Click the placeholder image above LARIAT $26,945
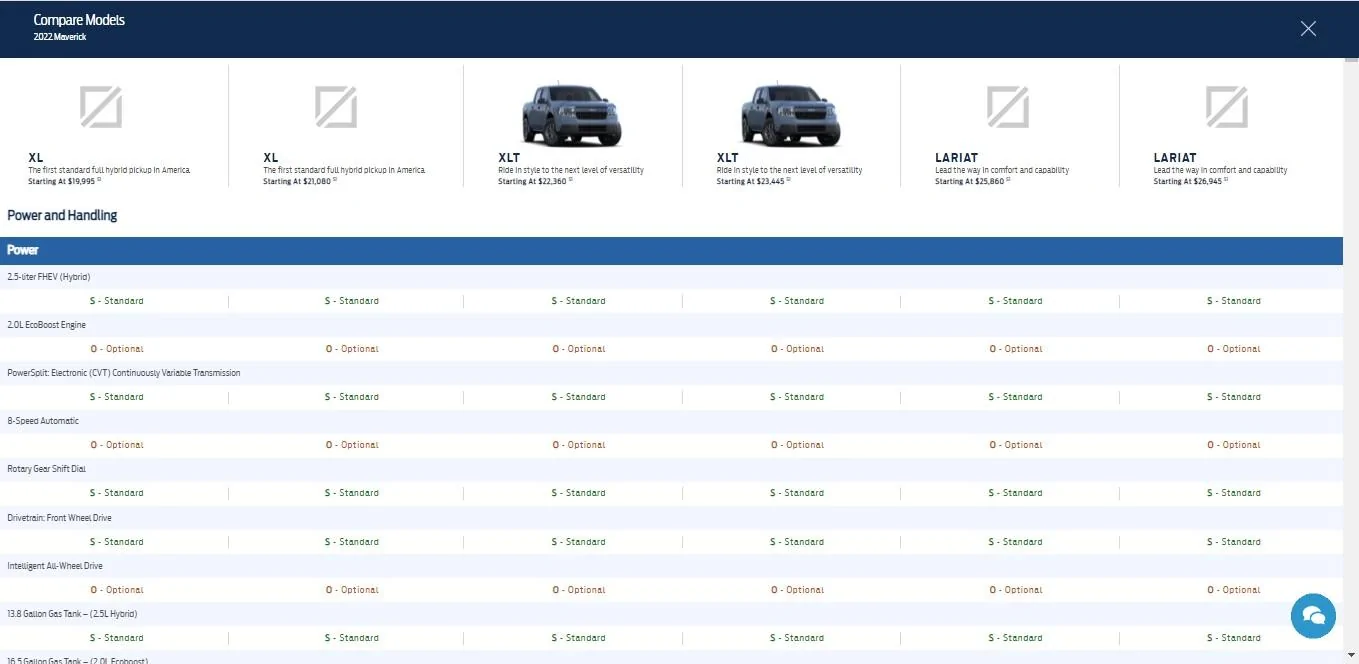1359x664 pixels. click(1227, 107)
